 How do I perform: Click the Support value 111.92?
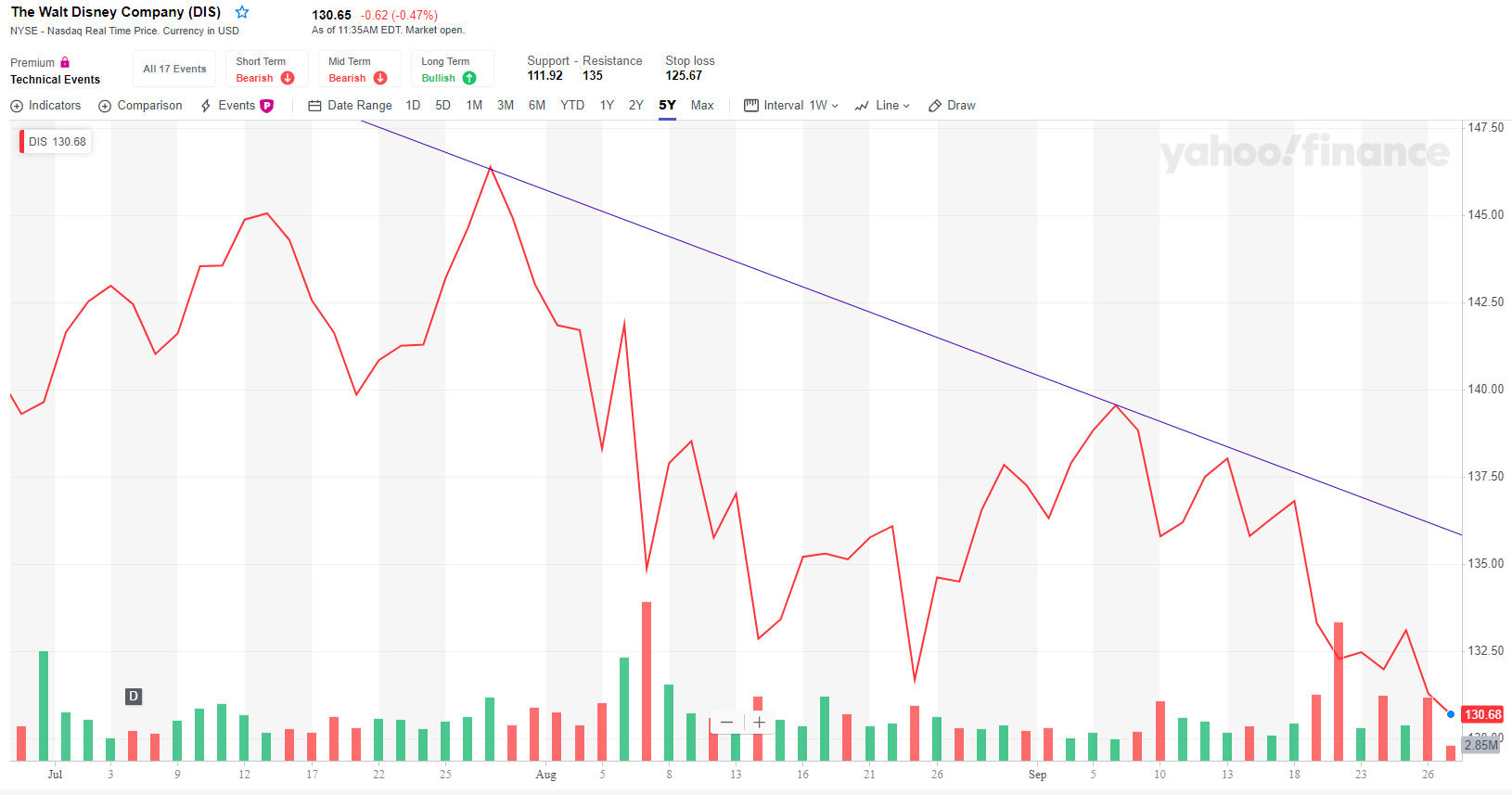(x=545, y=76)
